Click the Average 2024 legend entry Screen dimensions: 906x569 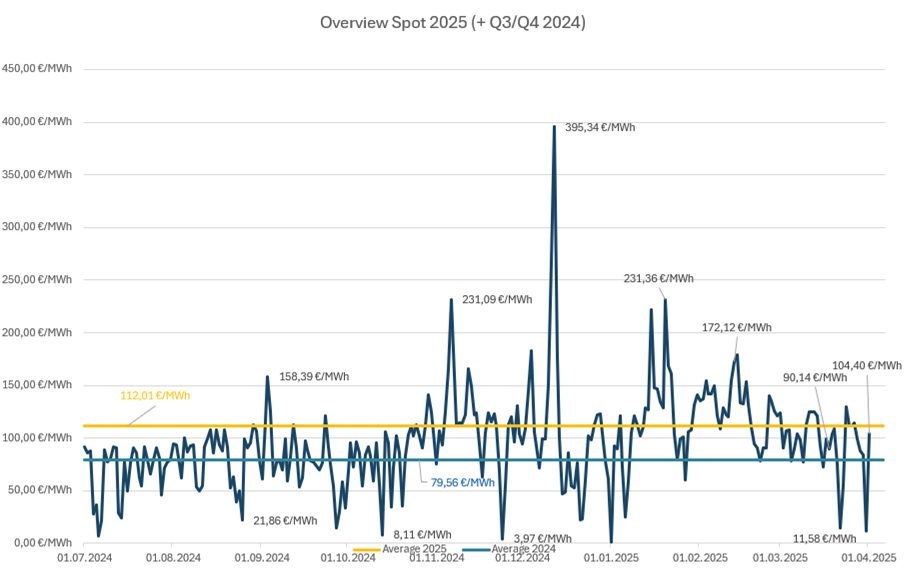click(523, 549)
